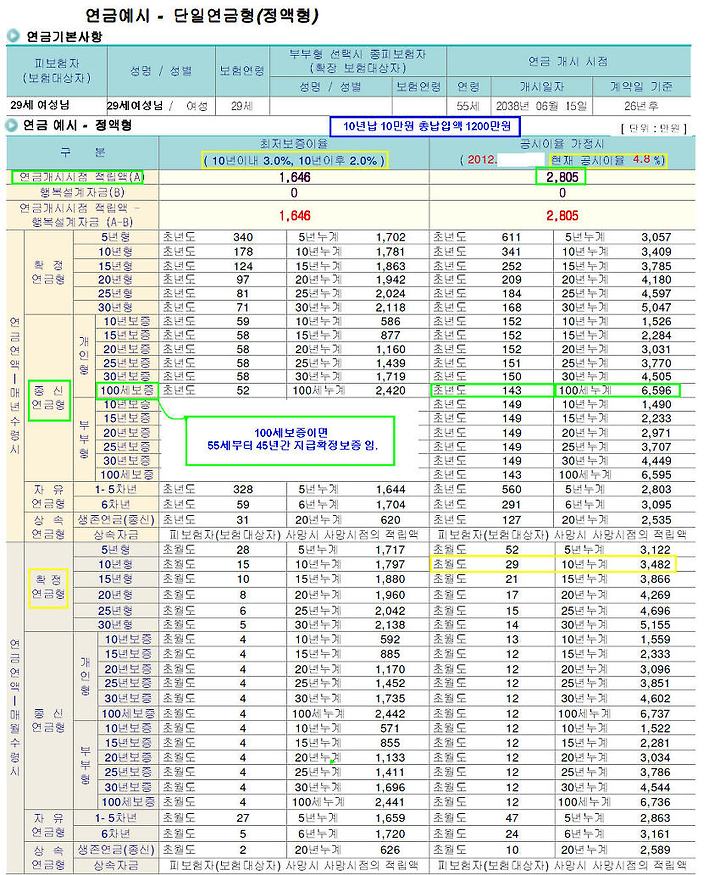
Task: Click the bullet icon beside 연금기본사항
Action: pos(13,36)
